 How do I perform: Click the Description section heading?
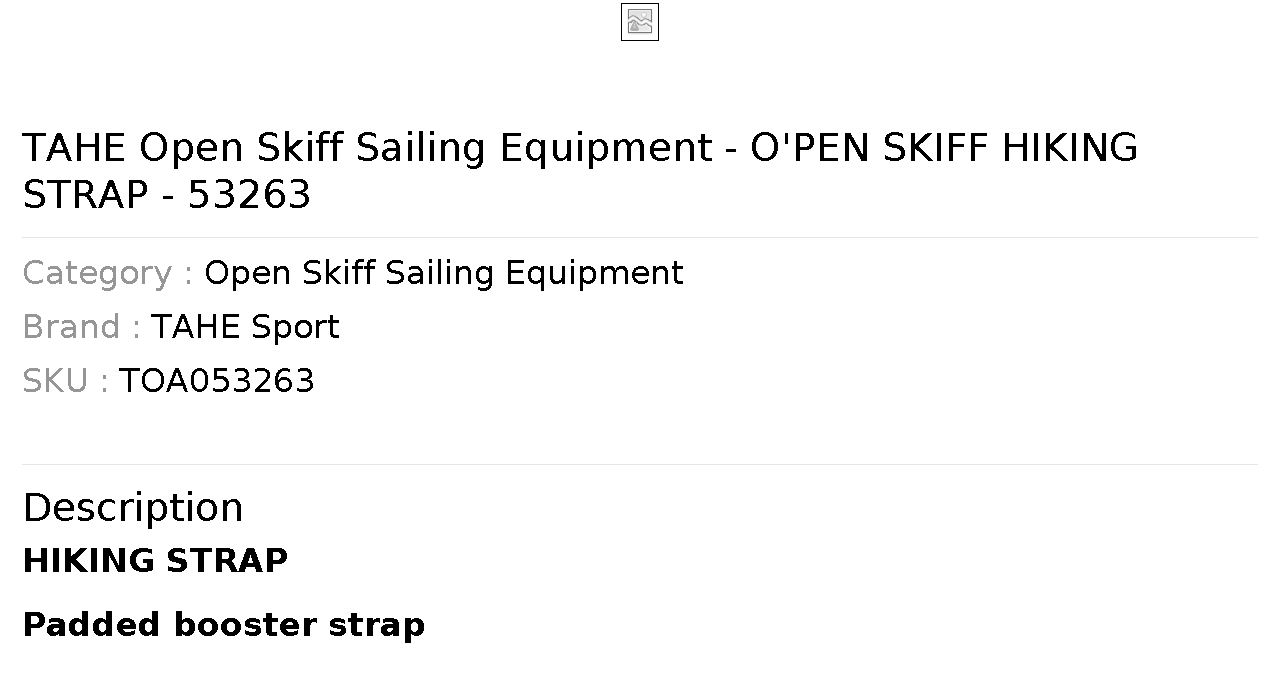pyautogui.click(x=133, y=508)
